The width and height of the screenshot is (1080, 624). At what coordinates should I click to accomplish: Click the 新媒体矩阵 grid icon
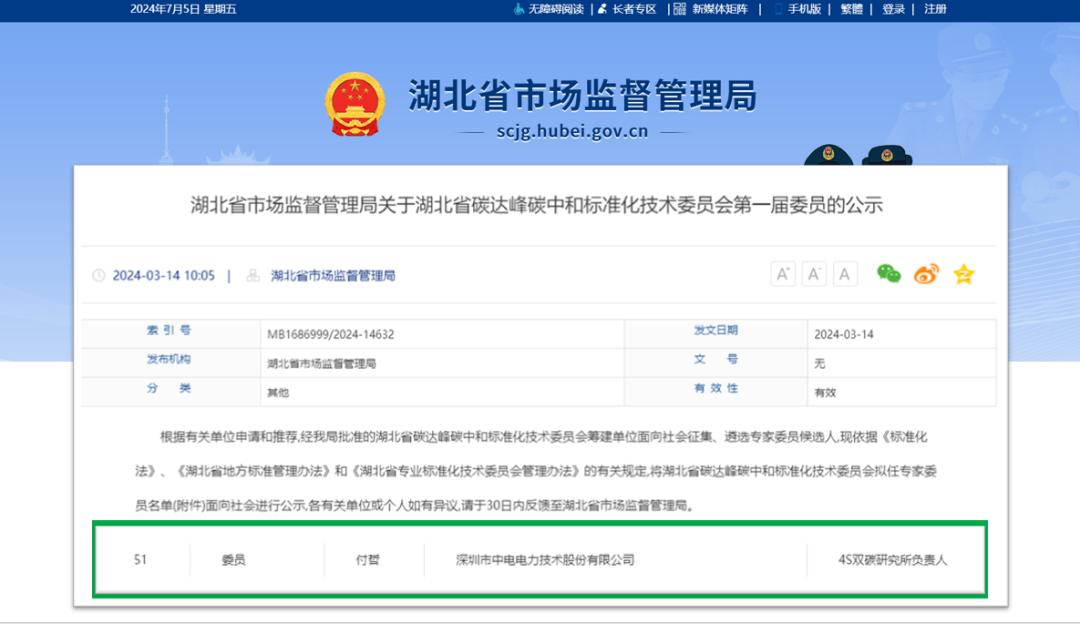pyautogui.click(x=680, y=9)
